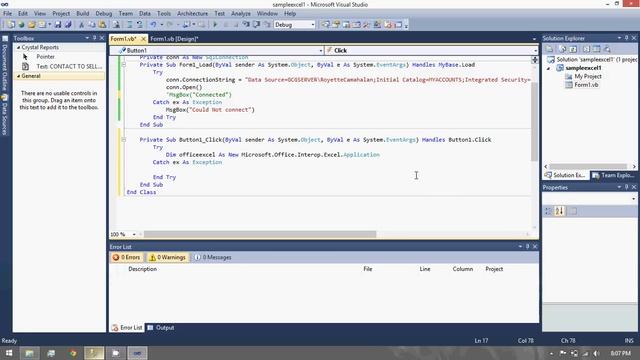This screenshot has height=360, width=640.
Task: Refresh the Solution Explorer tree
Action: pos(573,49)
